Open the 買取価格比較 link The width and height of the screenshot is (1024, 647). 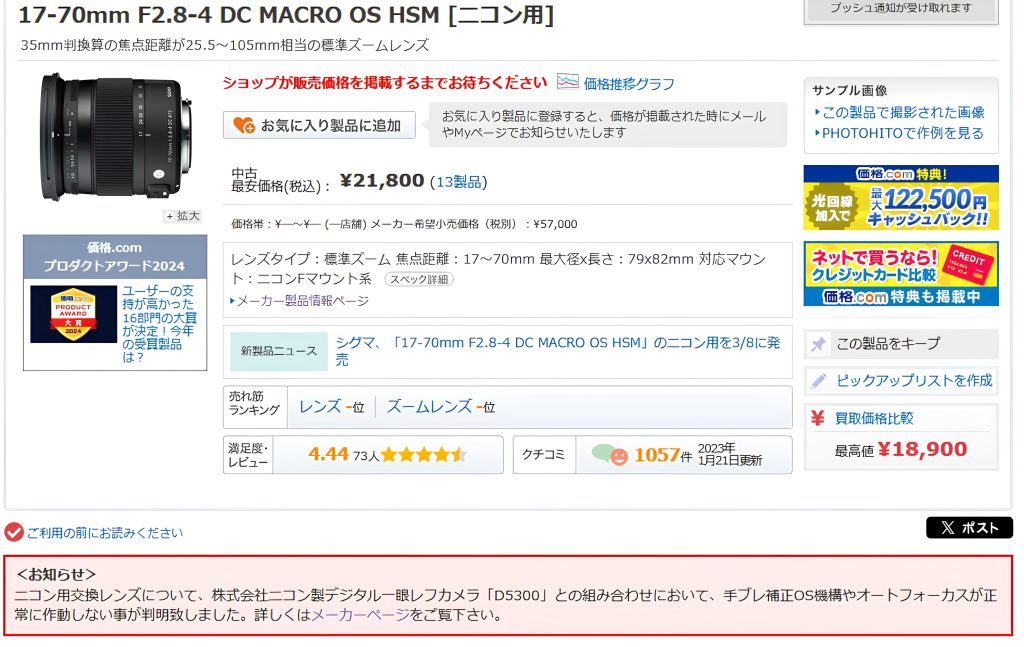click(874, 418)
